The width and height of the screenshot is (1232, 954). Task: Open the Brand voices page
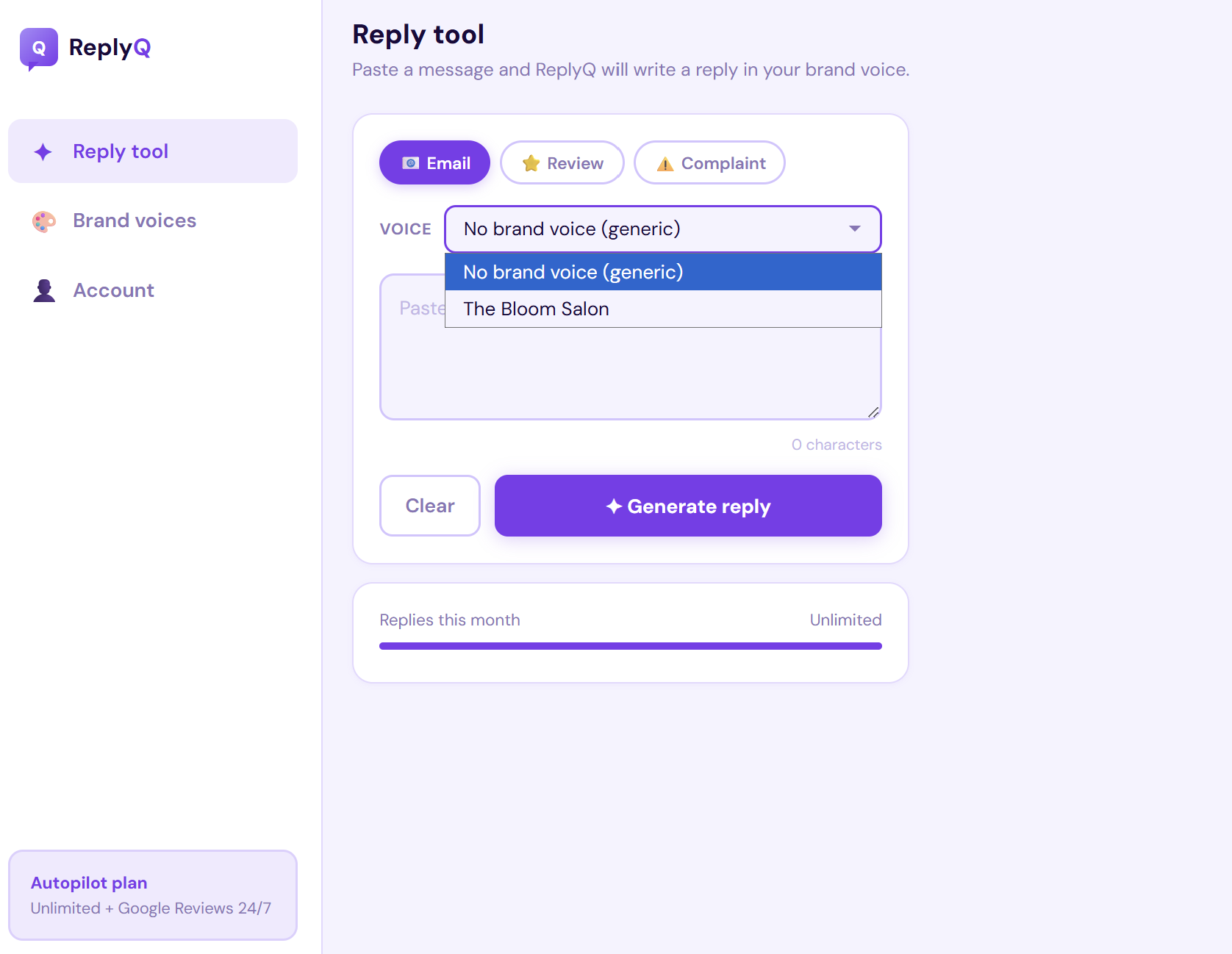pos(134,220)
